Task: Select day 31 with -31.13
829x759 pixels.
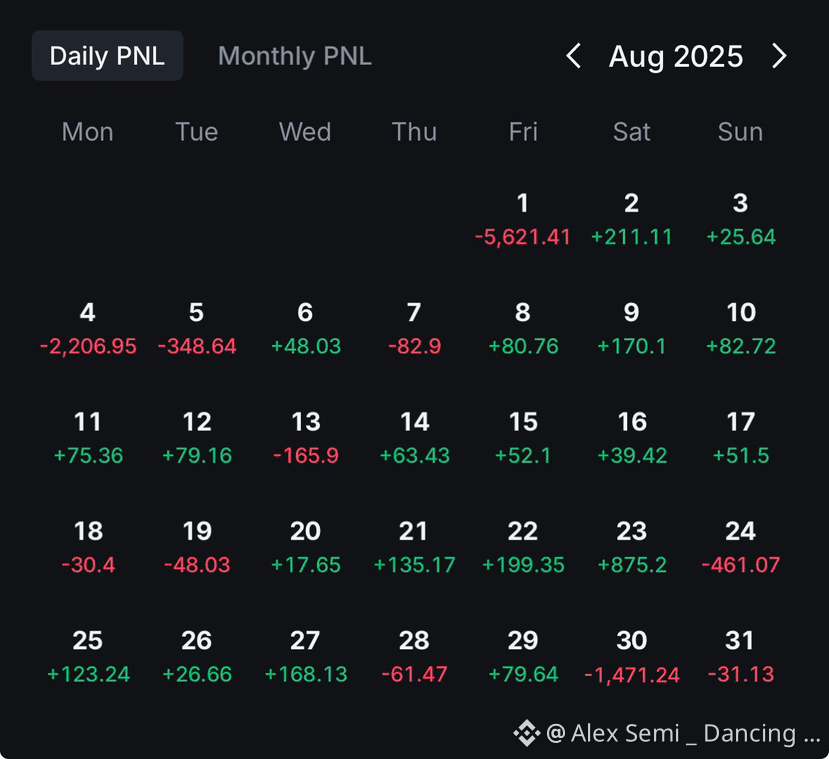Action: 741,657
